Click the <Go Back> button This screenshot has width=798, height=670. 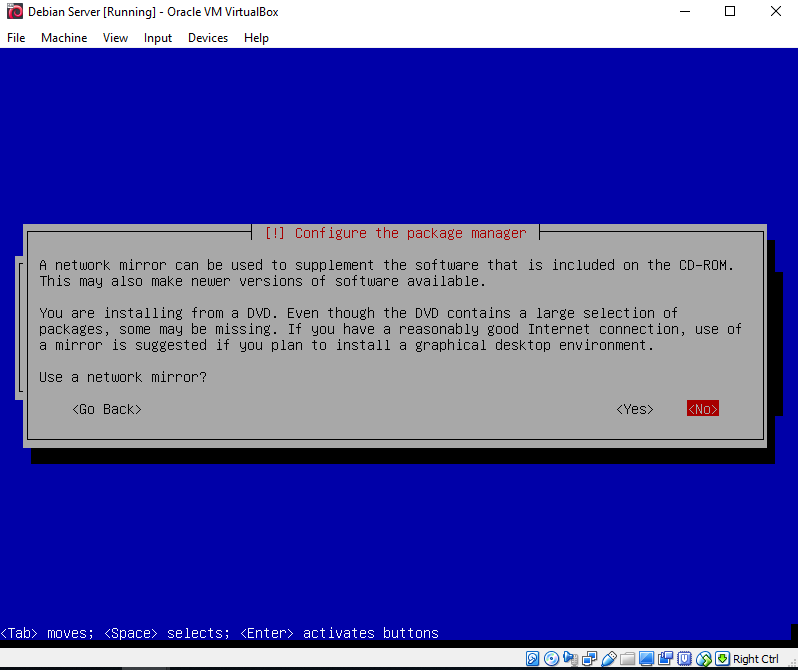coord(107,409)
